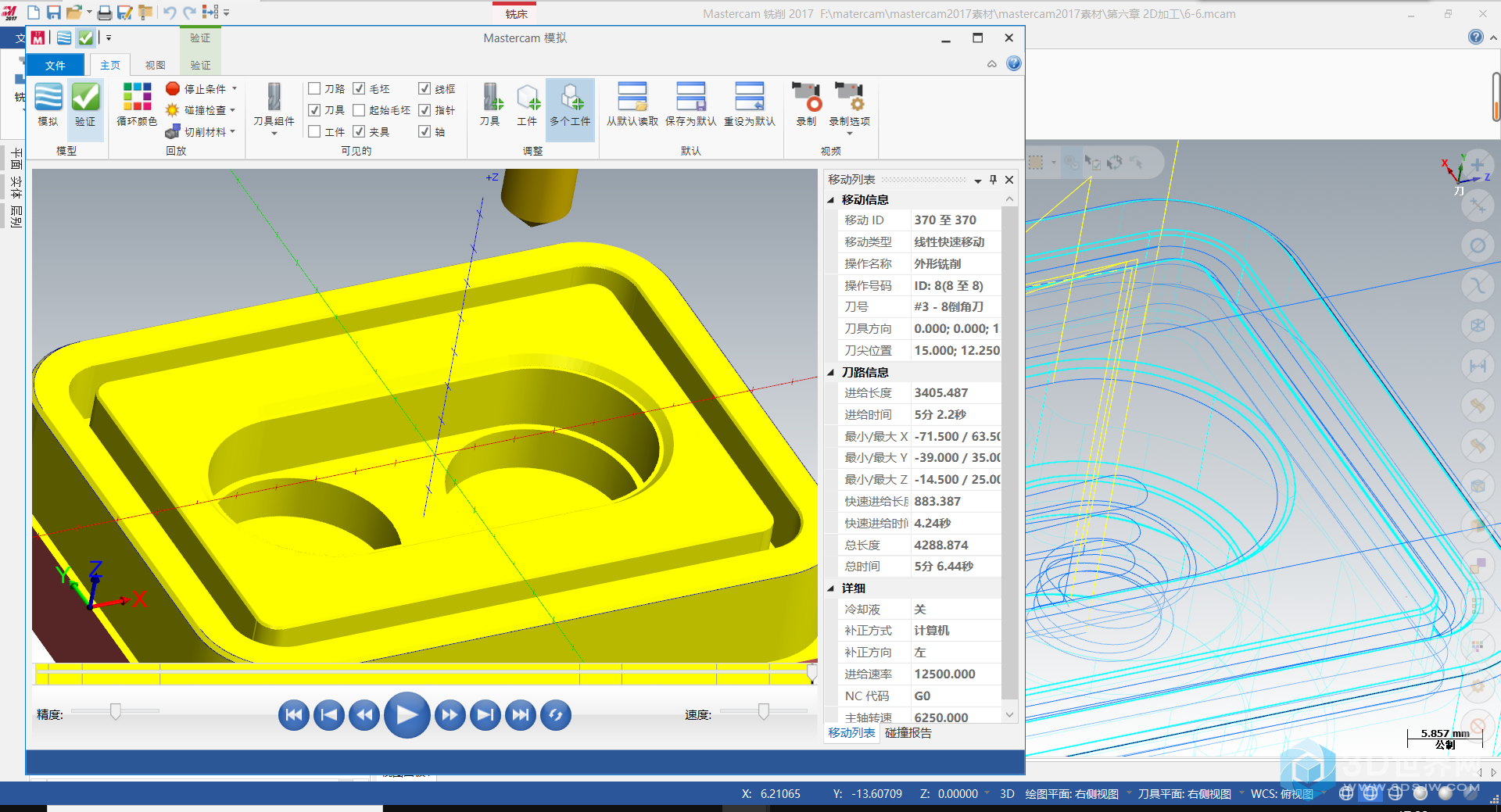Click the help question mark in simulator
Screen dimensions: 1501x812
[1013, 64]
